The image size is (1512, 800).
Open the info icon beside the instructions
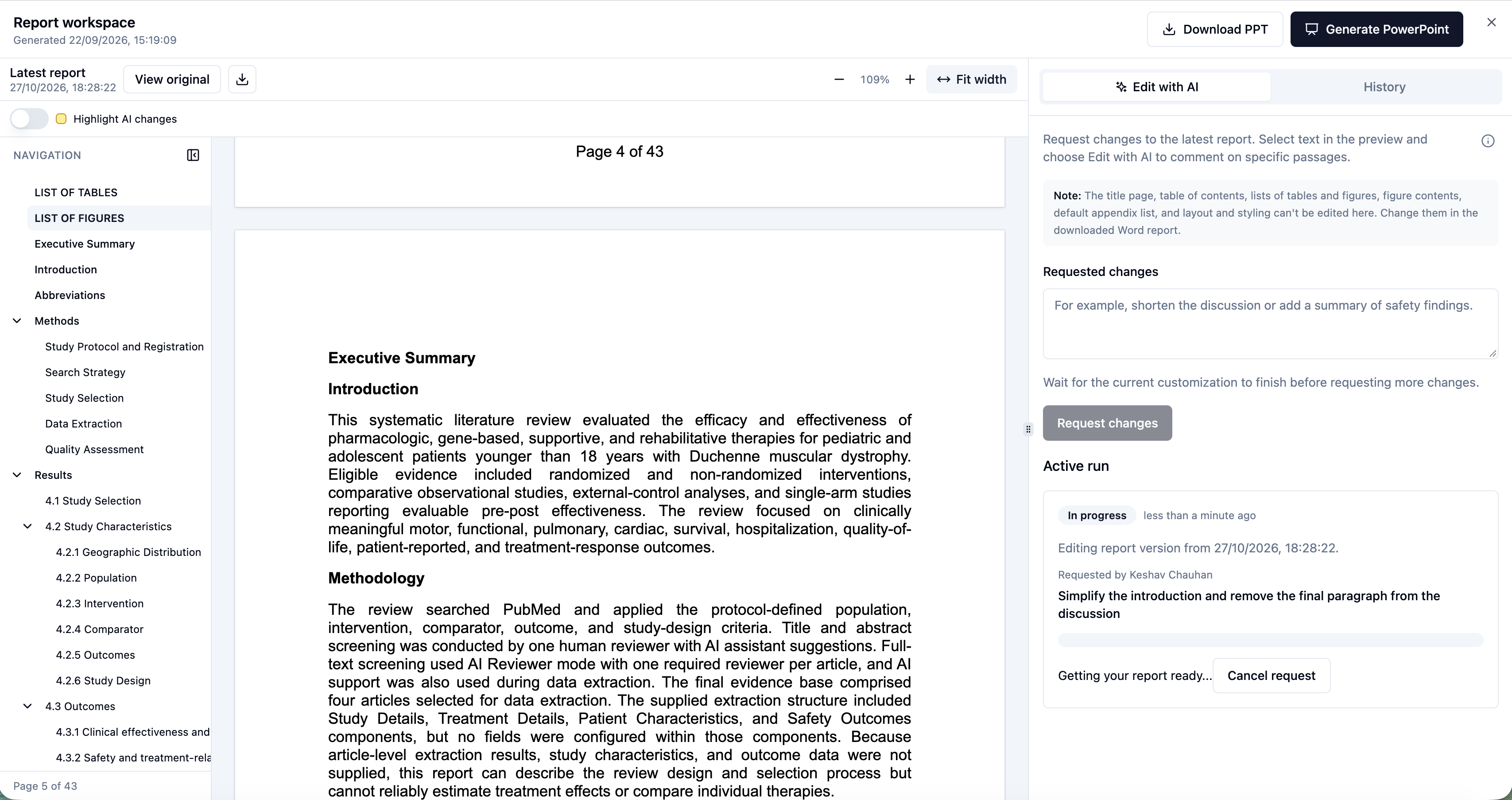tap(1487, 141)
